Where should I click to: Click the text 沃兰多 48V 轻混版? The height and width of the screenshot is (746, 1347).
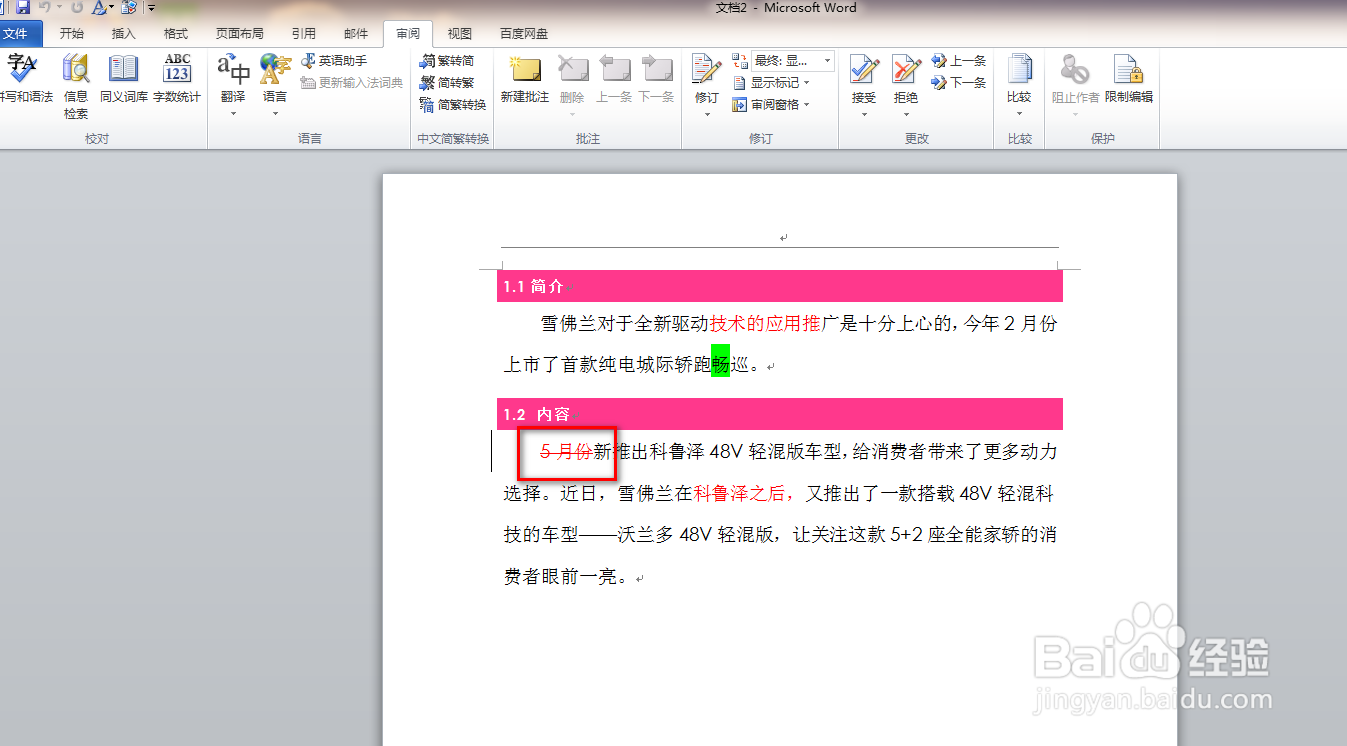point(696,536)
